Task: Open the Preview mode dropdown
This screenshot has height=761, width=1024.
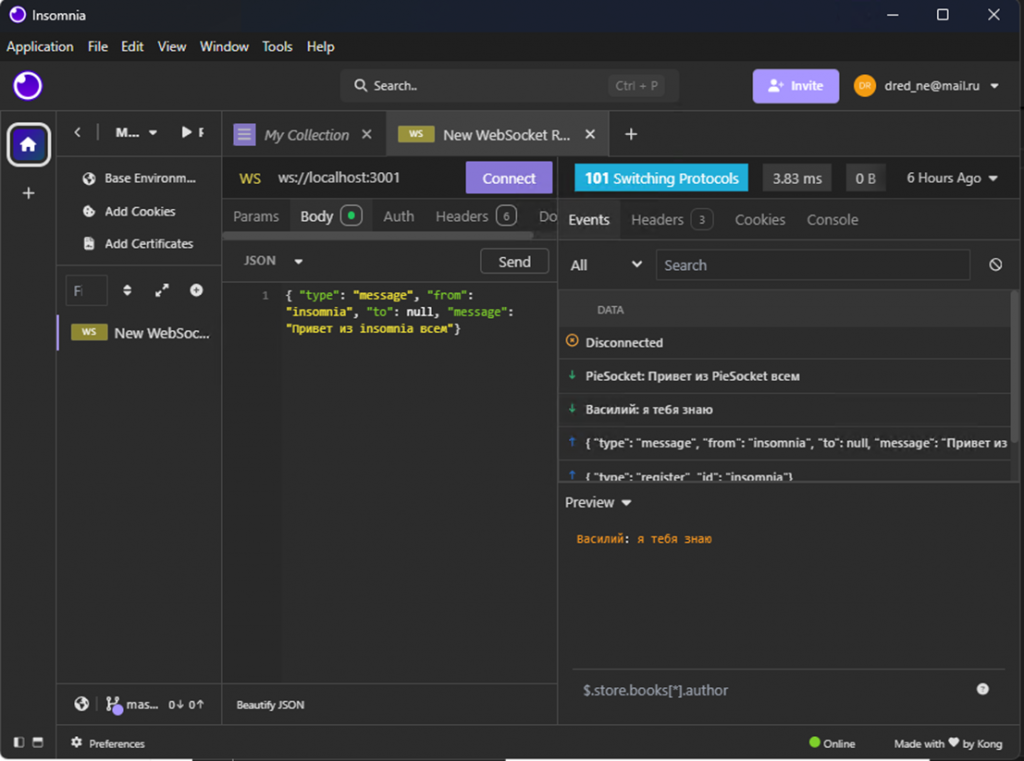Action: click(598, 502)
